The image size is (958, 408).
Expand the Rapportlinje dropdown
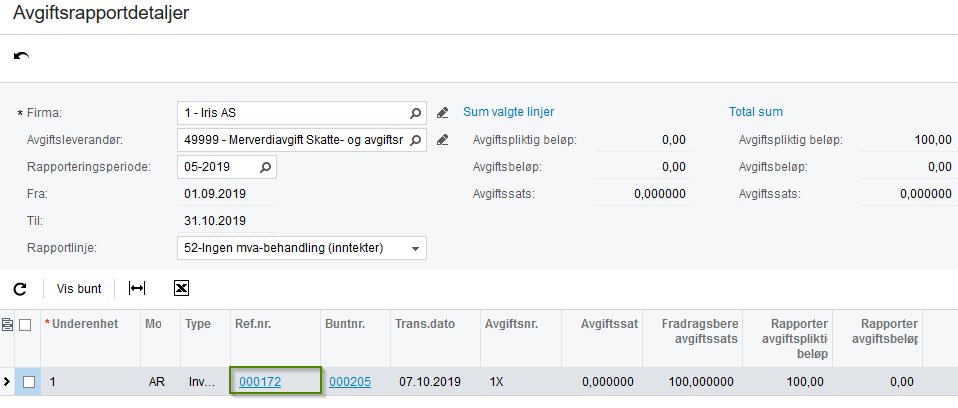pos(415,249)
